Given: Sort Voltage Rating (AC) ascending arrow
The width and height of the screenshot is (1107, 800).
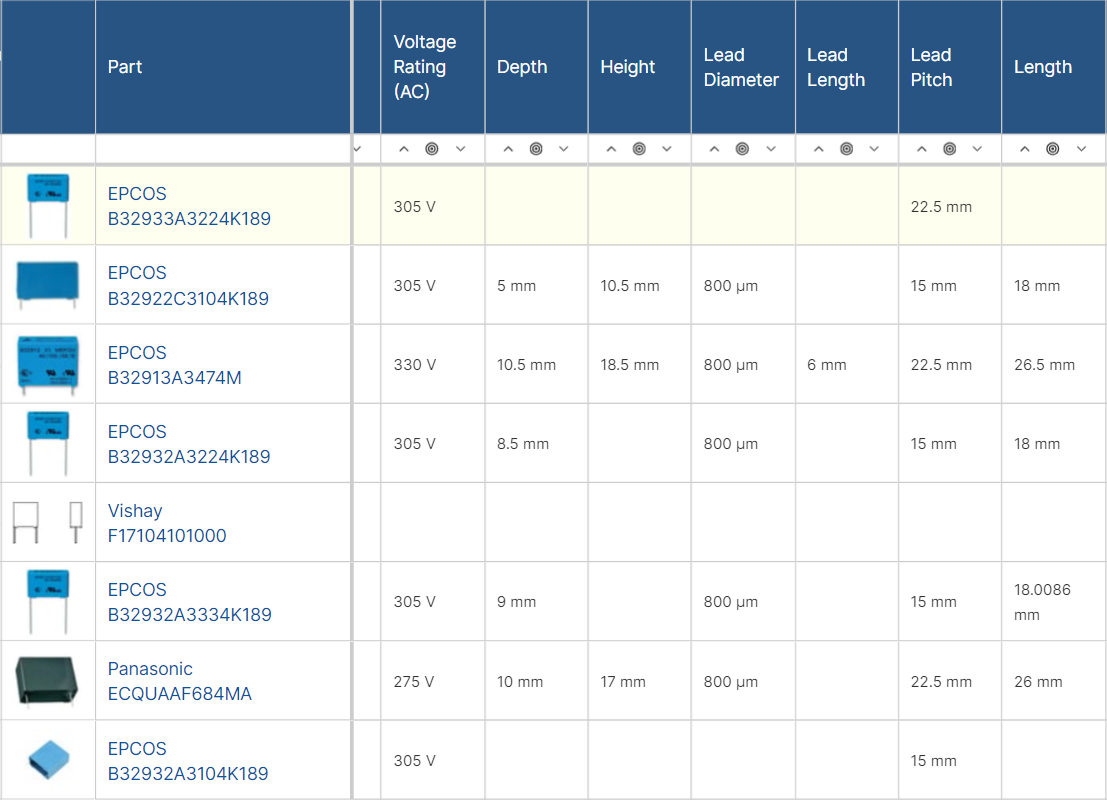Looking at the screenshot, I should (404, 149).
